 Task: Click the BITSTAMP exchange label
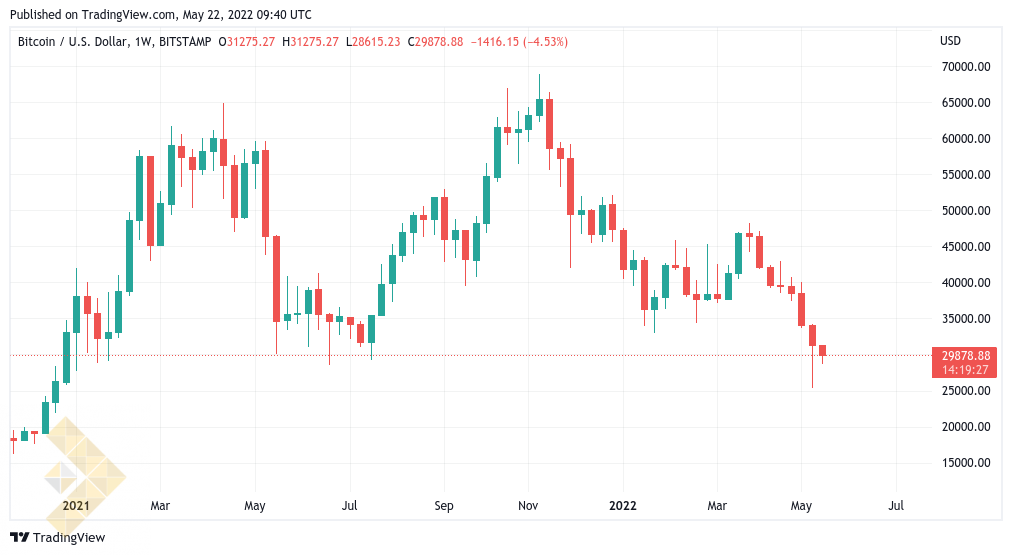pos(185,42)
